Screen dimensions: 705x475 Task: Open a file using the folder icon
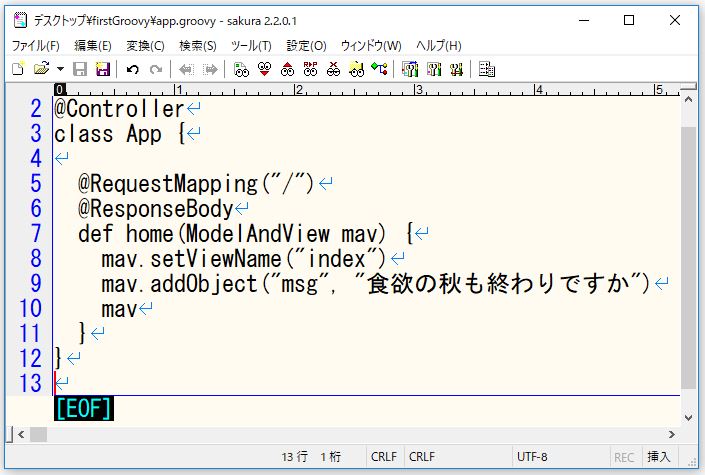(x=41, y=69)
